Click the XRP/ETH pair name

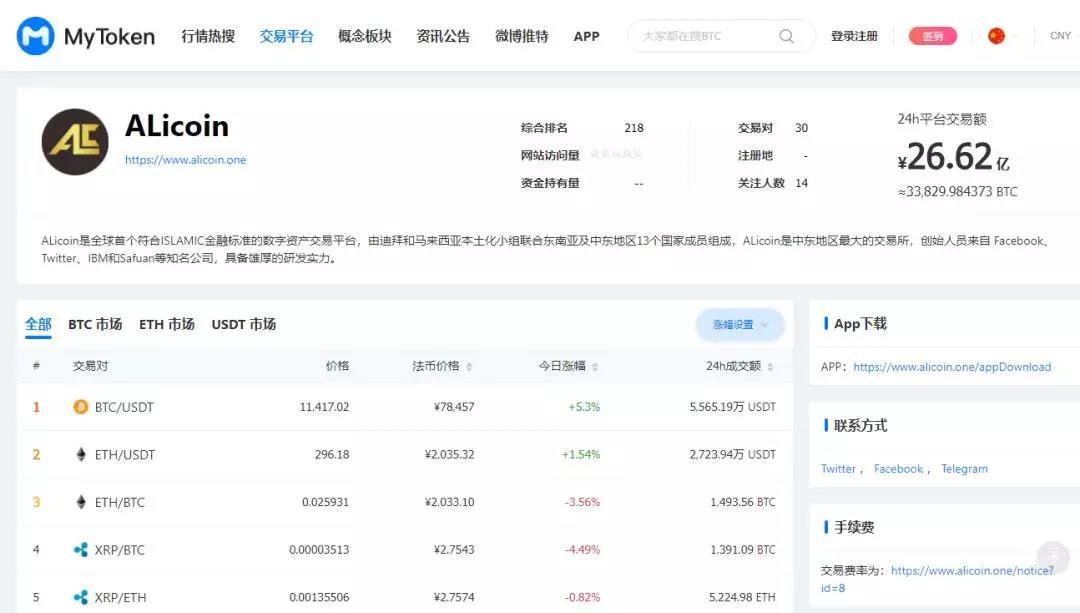(121, 597)
